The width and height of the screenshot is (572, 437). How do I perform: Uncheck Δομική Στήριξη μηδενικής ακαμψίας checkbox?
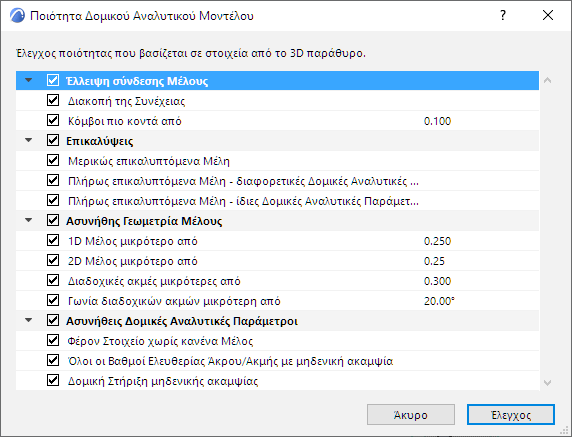click(53, 380)
